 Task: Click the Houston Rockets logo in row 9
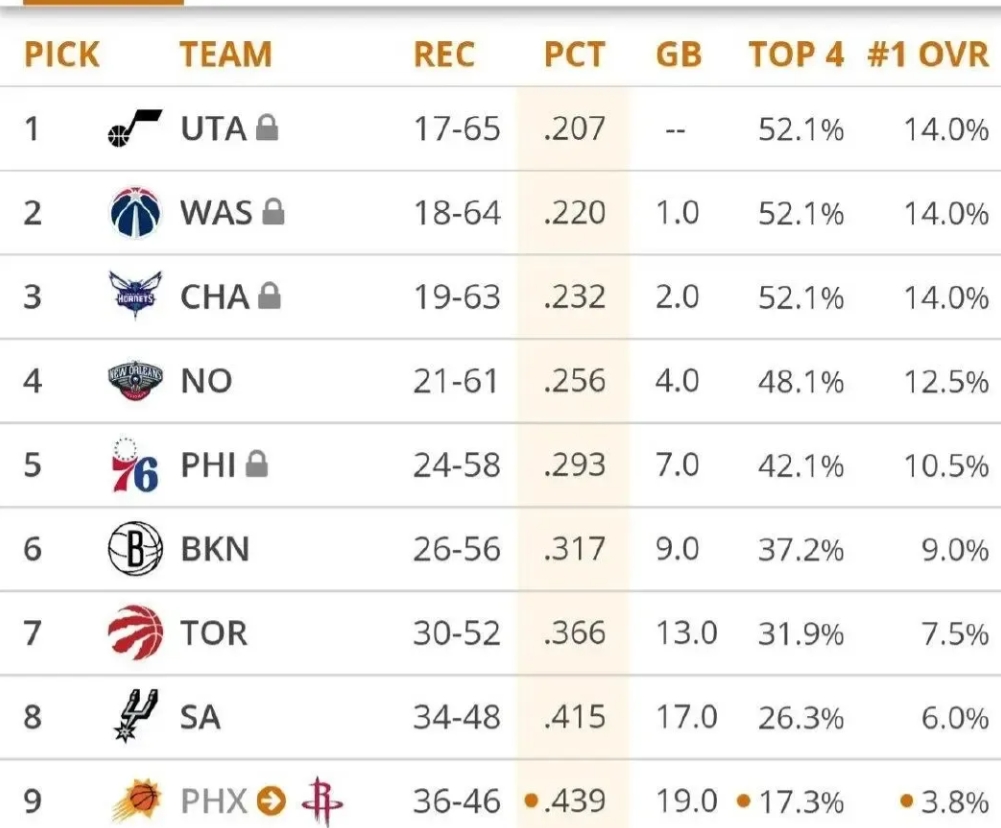(x=322, y=801)
